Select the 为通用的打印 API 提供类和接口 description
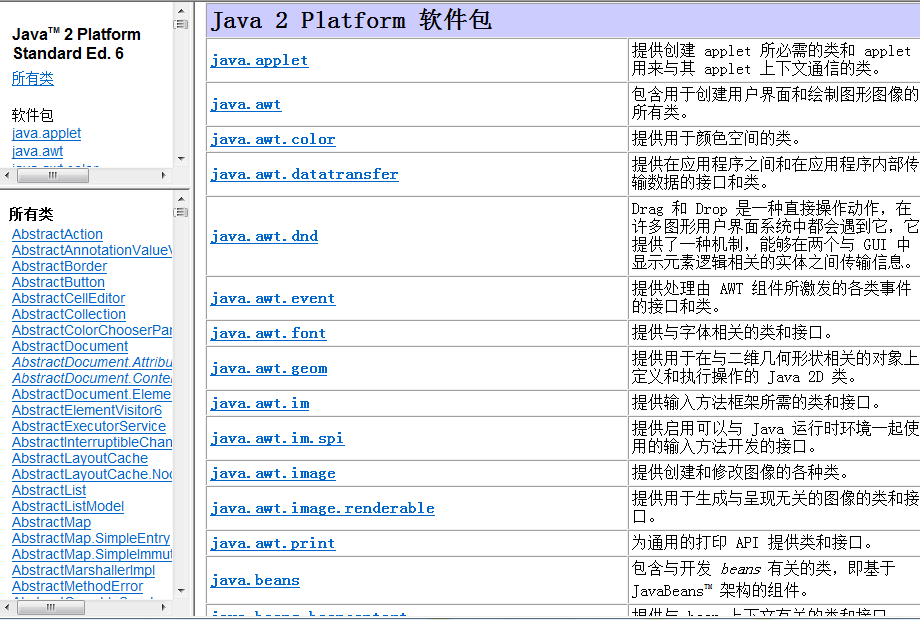This screenshot has height=620, width=920. pos(752,543)
